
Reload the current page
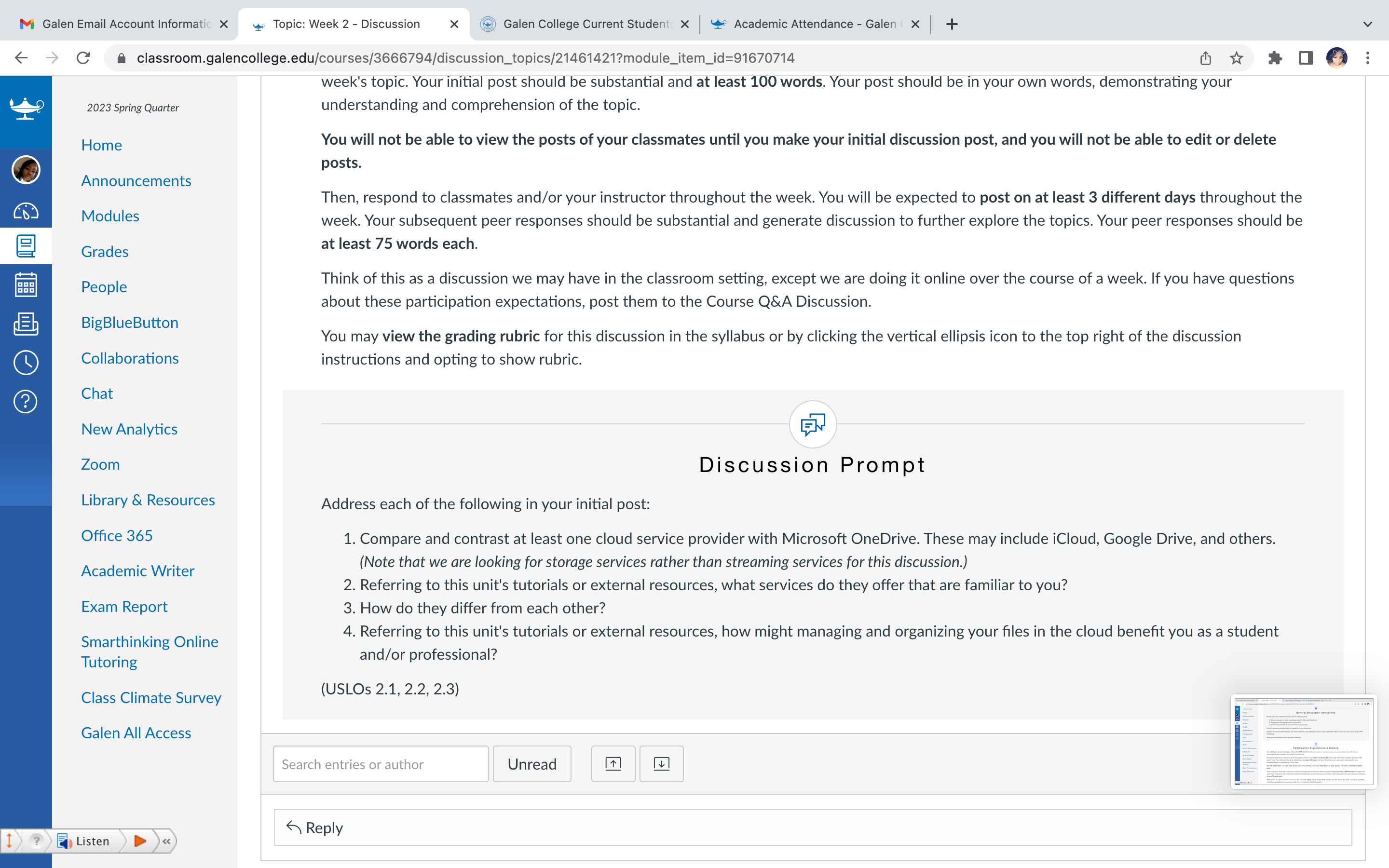84,58
